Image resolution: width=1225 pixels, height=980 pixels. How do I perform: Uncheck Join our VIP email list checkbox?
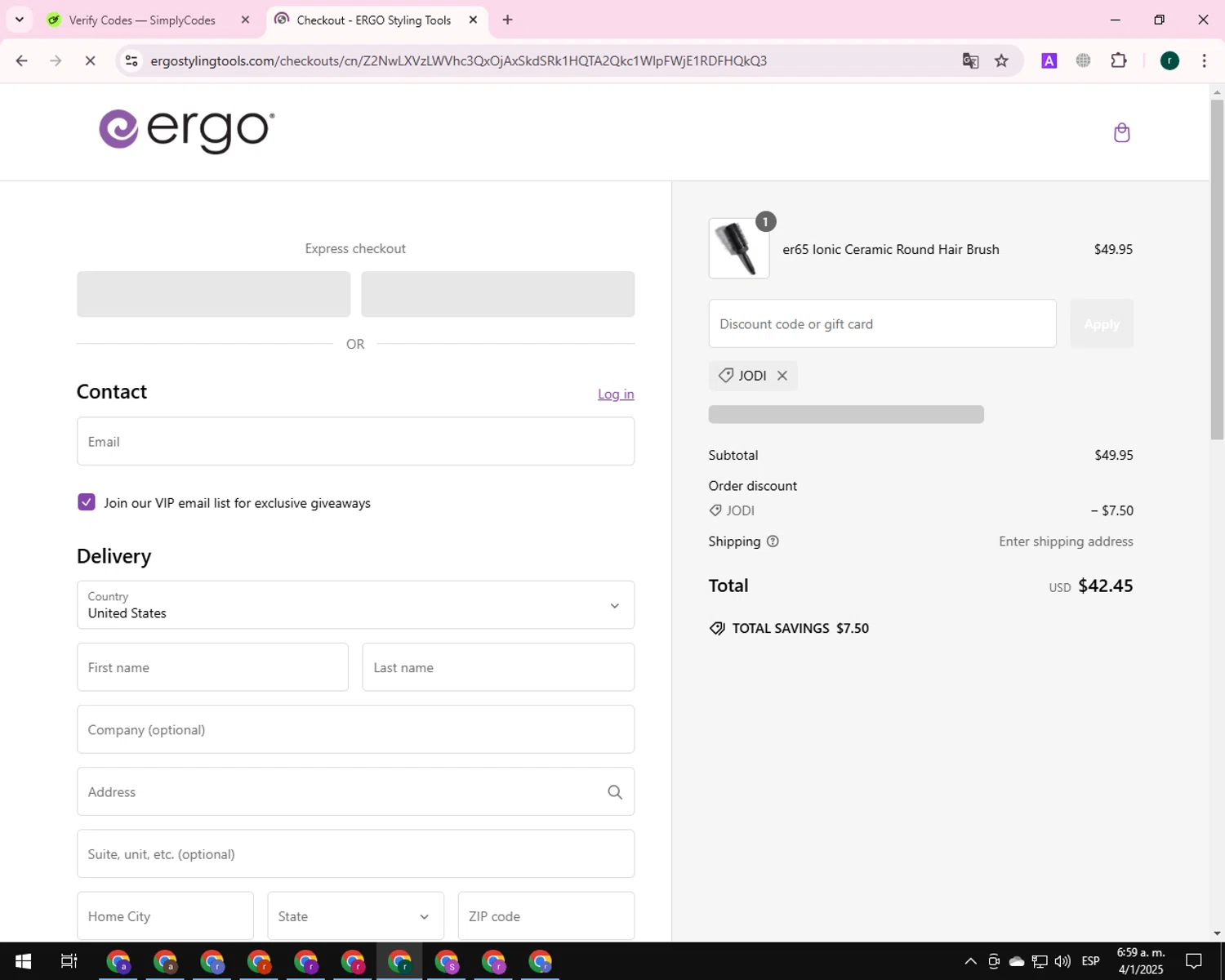pos(87,502)
